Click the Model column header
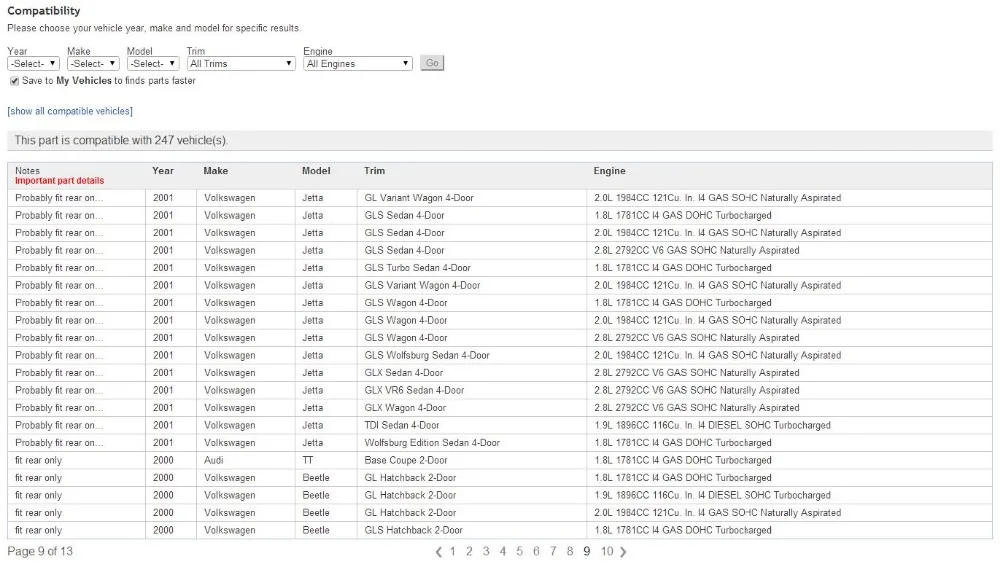This screenshot has height=567, width=1000. (x=316, y=171)
